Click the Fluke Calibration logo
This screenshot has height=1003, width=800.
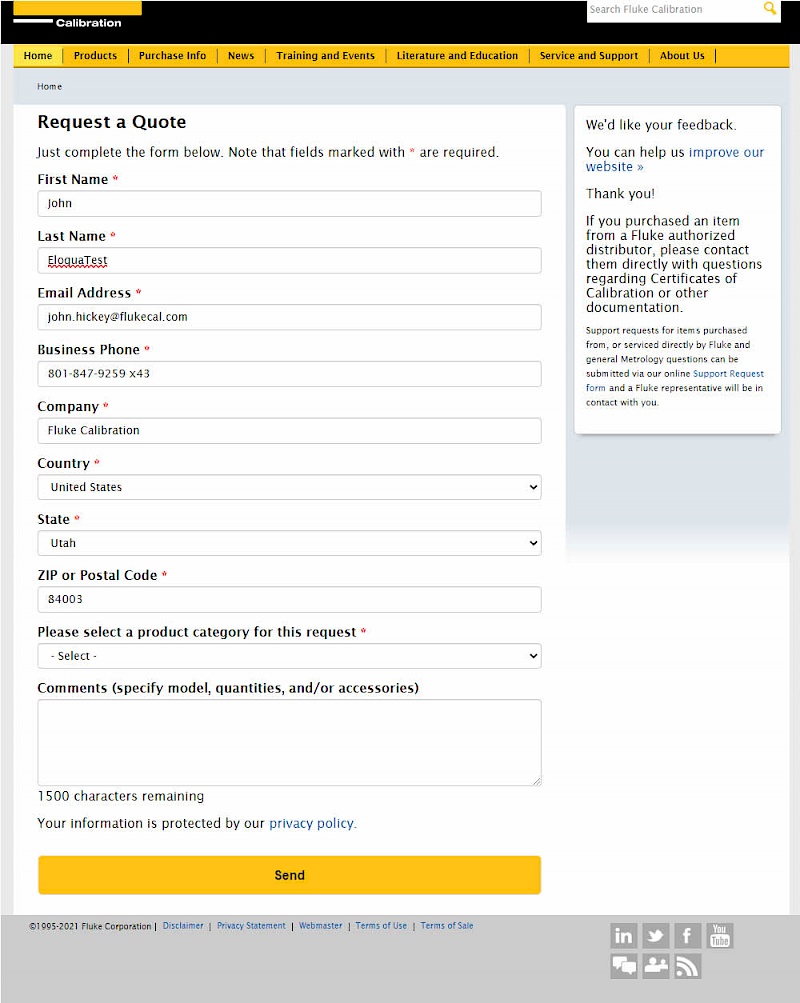point(78,16)
